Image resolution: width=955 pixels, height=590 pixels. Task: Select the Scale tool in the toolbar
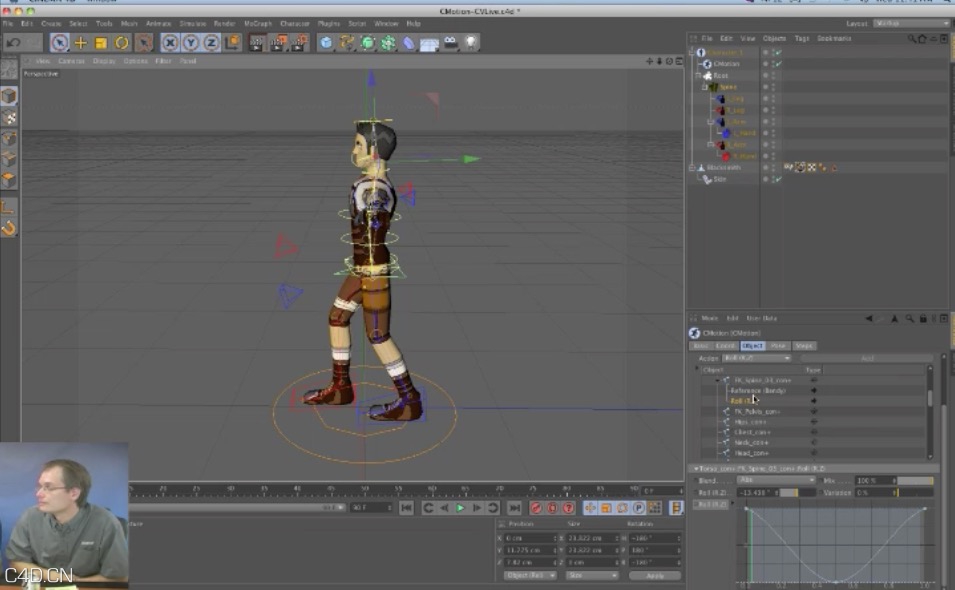point(100,42)
